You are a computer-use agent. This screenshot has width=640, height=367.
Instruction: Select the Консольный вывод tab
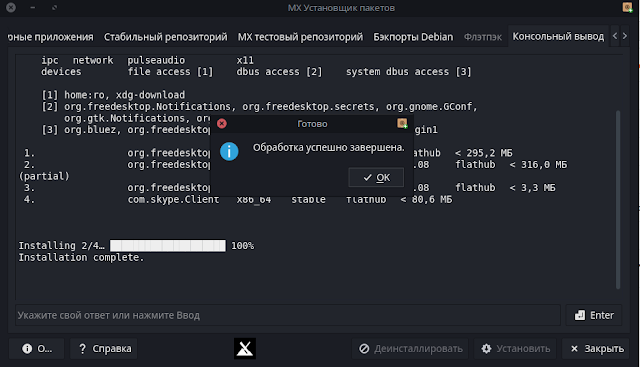click(x=558, y=36)
